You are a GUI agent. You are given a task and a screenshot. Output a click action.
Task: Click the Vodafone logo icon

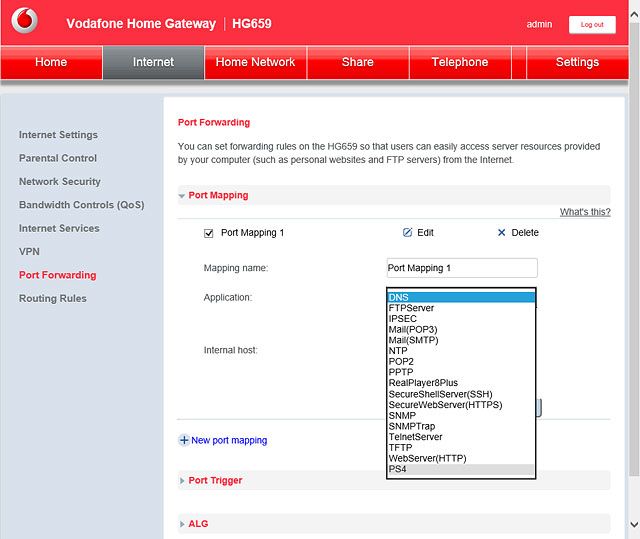tap(24, 20)
